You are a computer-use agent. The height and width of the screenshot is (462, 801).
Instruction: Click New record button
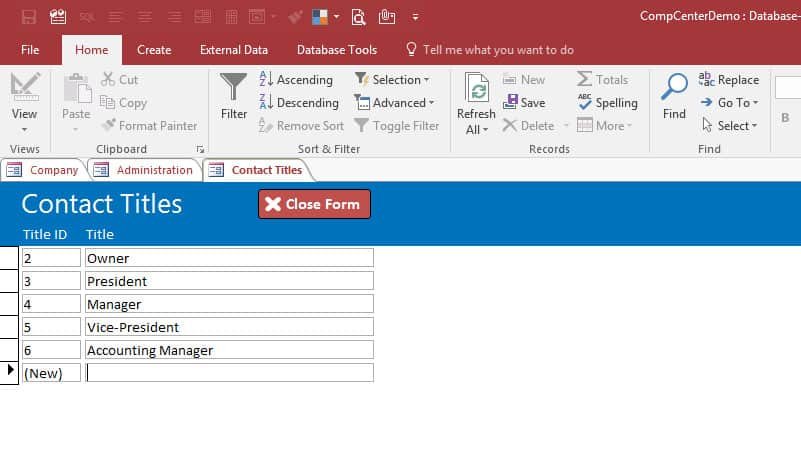tap(524, 80)
